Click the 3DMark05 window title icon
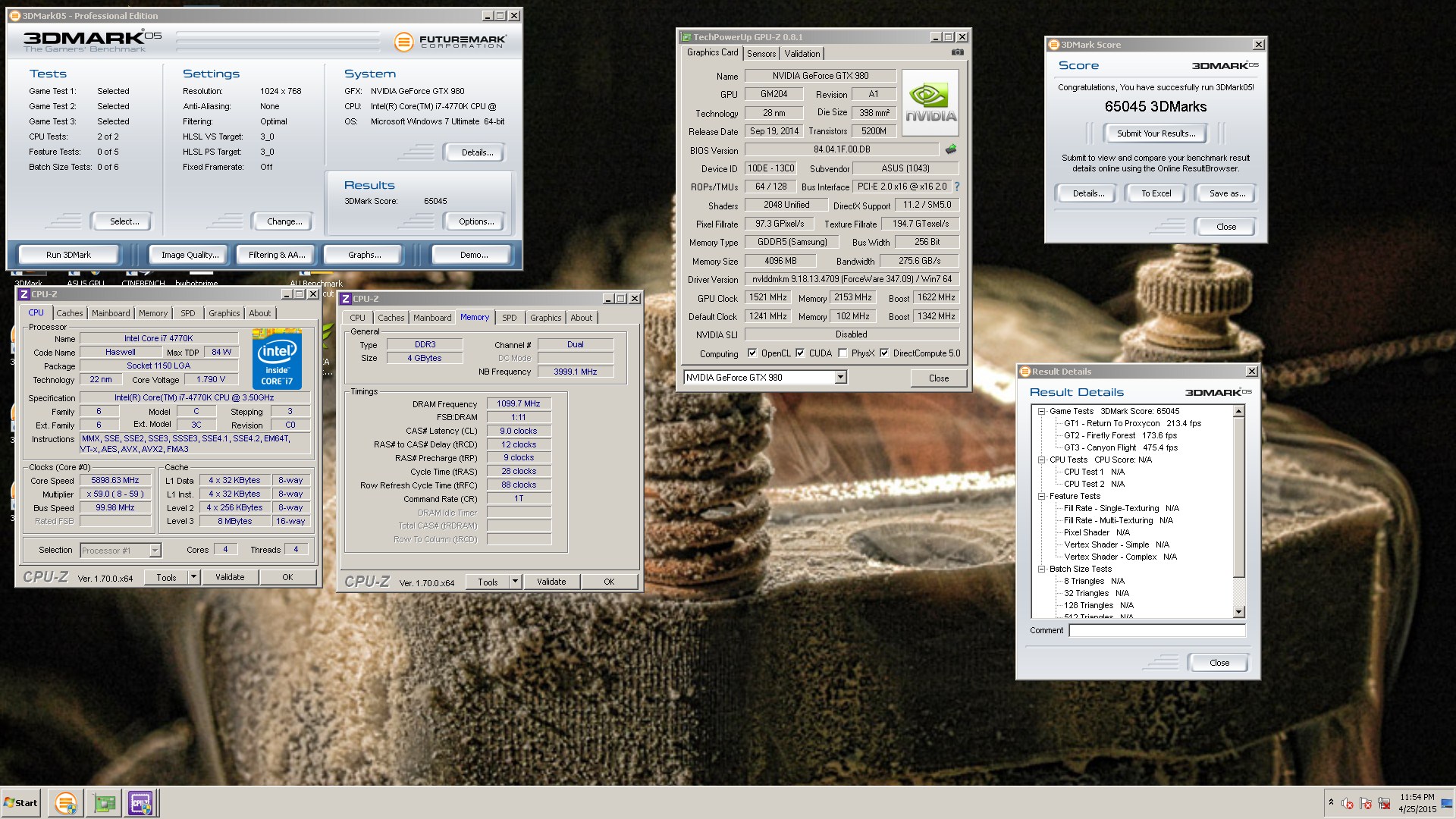Image resolution: width=1456 pixels, height=819 pixels. coord(14,16)
